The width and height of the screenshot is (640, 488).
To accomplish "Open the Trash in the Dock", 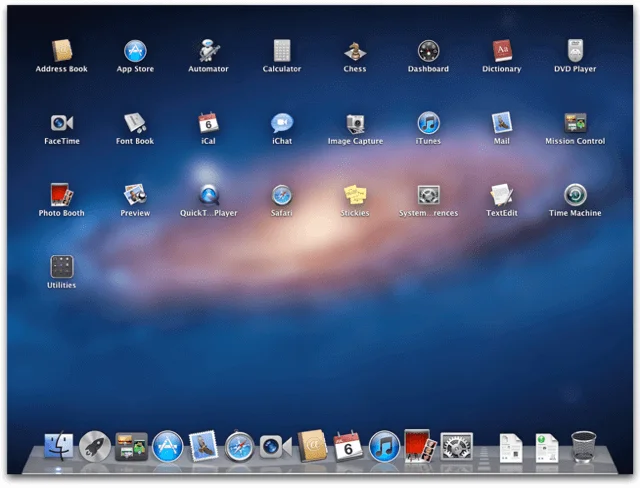I will coord(584,446).
